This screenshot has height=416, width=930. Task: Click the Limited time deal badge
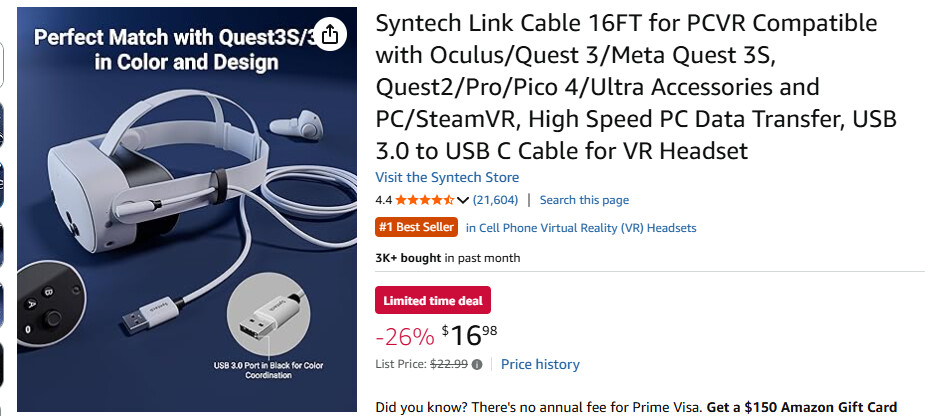(433, 300)
